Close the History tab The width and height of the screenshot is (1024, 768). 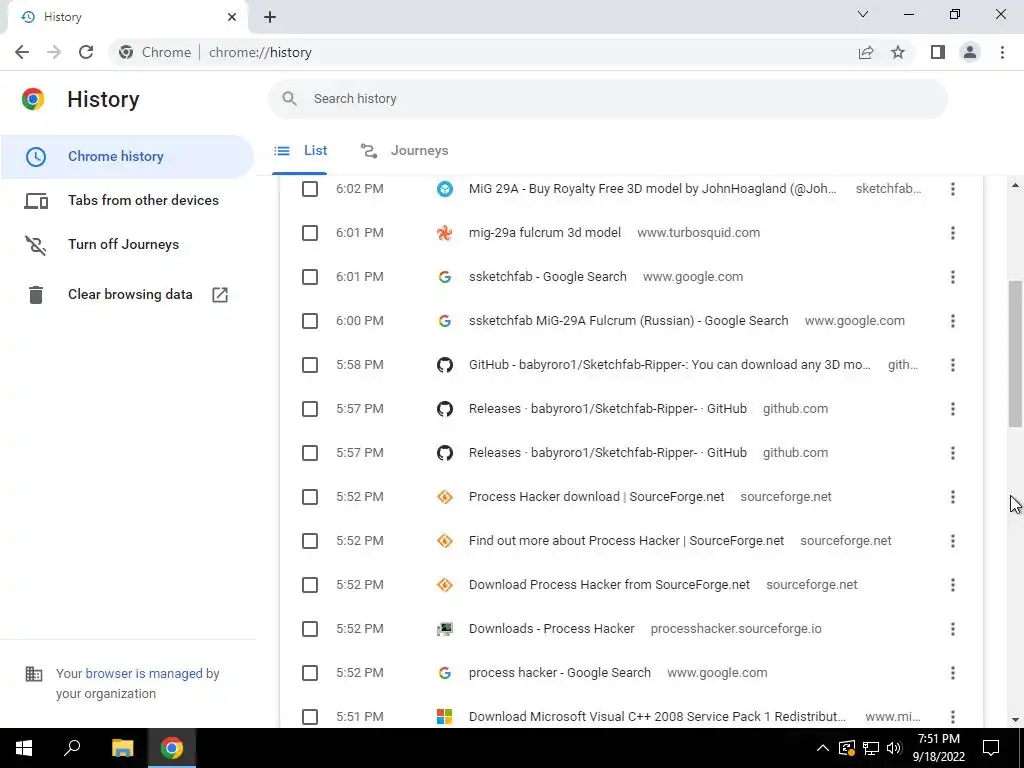coord(232,17)
